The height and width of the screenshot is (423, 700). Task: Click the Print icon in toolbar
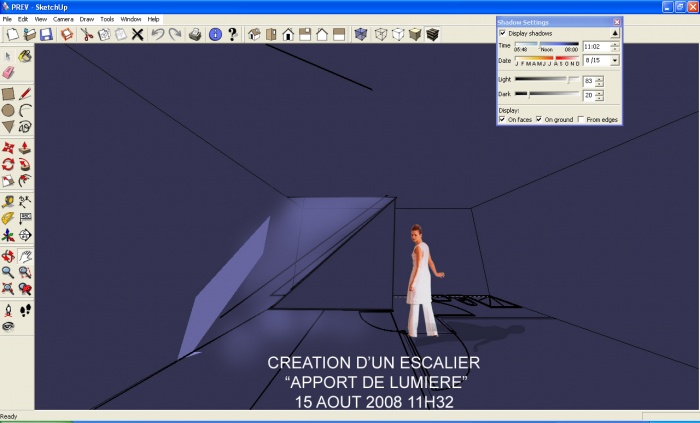pos(196,34)
